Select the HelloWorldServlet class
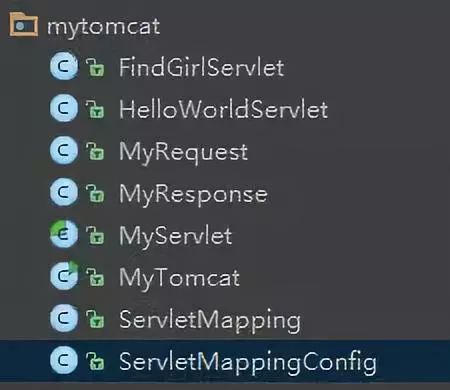The image size is (450, 390). 223,109
